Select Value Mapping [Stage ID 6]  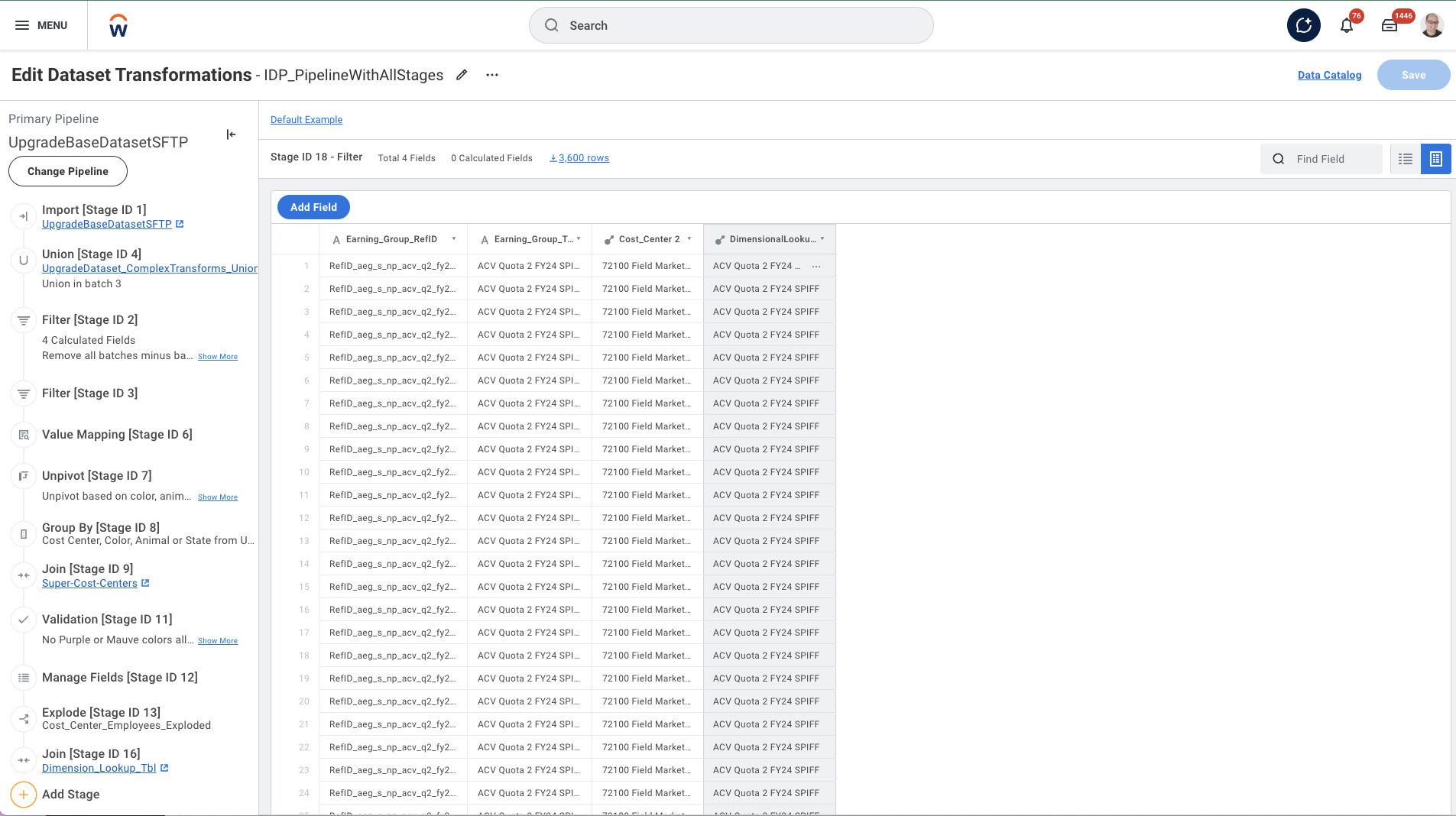117,435
